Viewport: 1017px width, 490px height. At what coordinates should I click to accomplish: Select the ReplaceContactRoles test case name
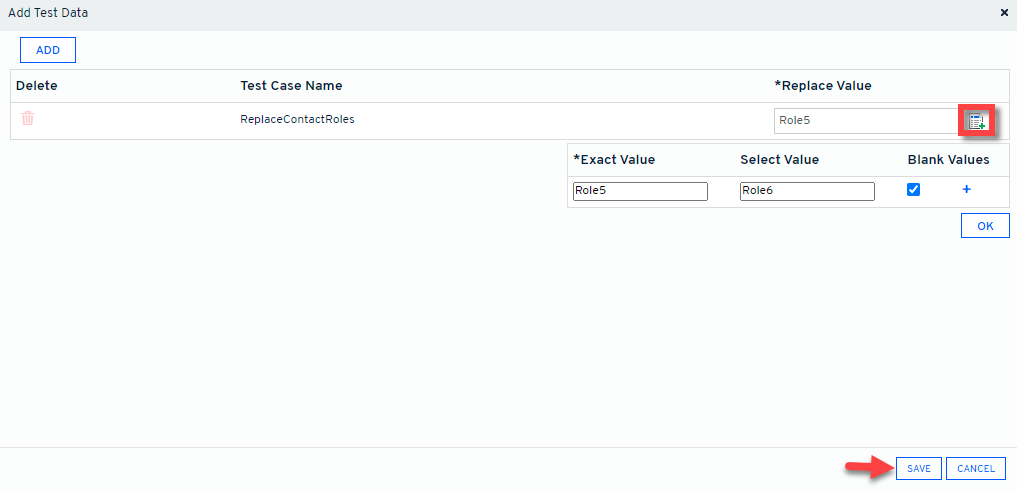[297, 119]
